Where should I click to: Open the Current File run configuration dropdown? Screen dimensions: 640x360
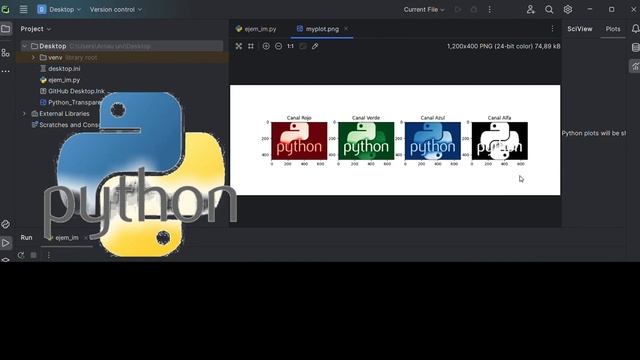424,9
